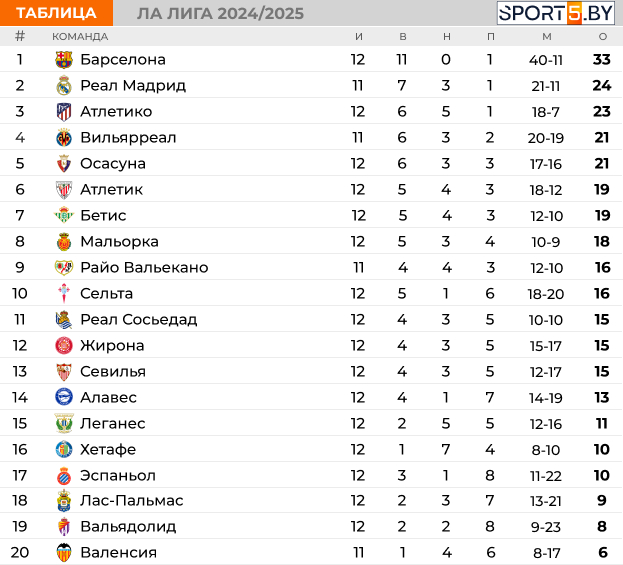Click the КОМАНДА column header
The width and height of the screenshot is (623, 565).
pyautogui.click(x=80, y=37)
